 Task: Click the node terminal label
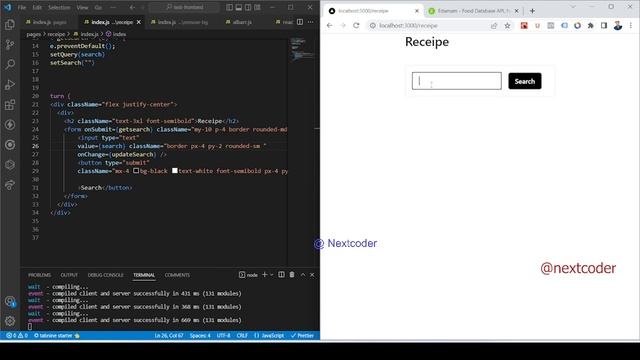[x=248, y=275]
